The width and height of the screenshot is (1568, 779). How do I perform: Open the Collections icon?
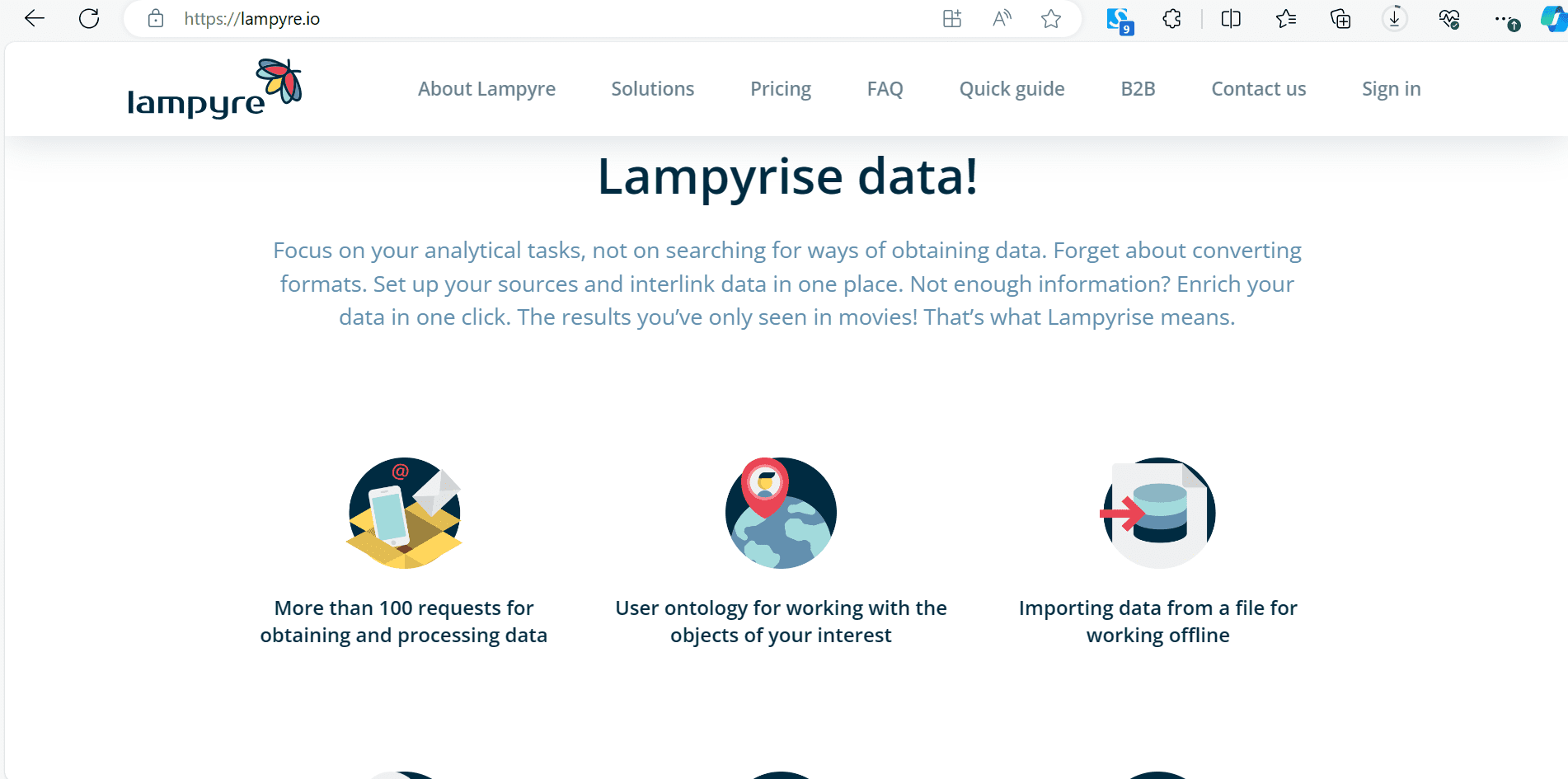[x=1340, y=18]
